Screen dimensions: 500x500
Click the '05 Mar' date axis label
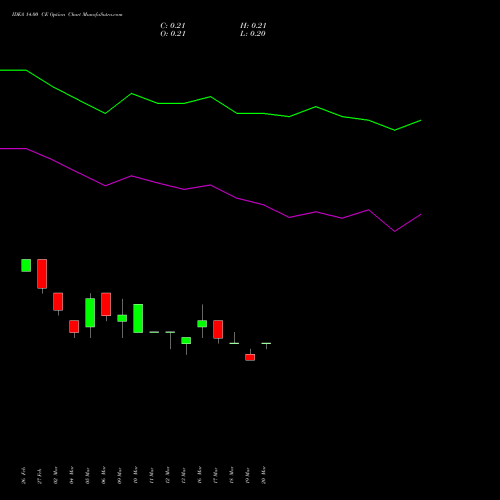(x=88, y=475)
